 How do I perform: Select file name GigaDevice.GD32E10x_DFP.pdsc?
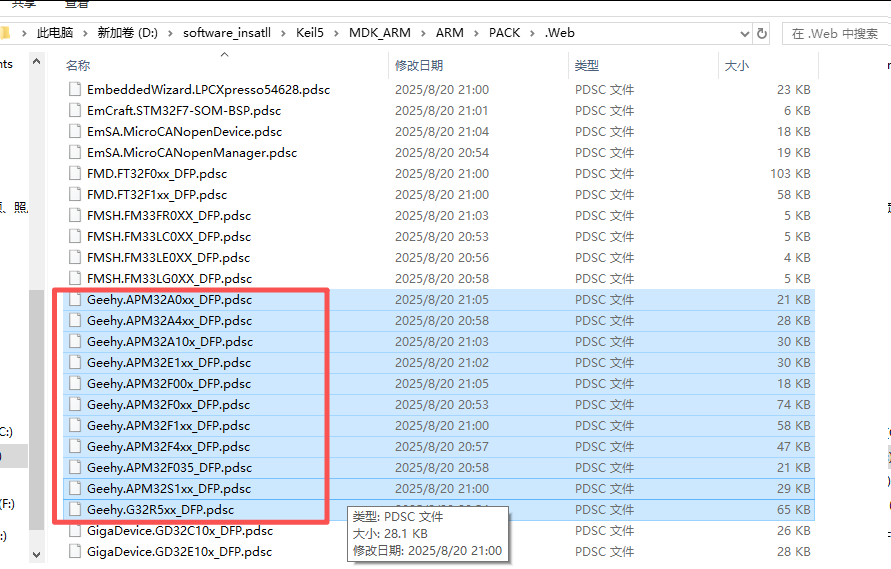[x=180, y=553]
